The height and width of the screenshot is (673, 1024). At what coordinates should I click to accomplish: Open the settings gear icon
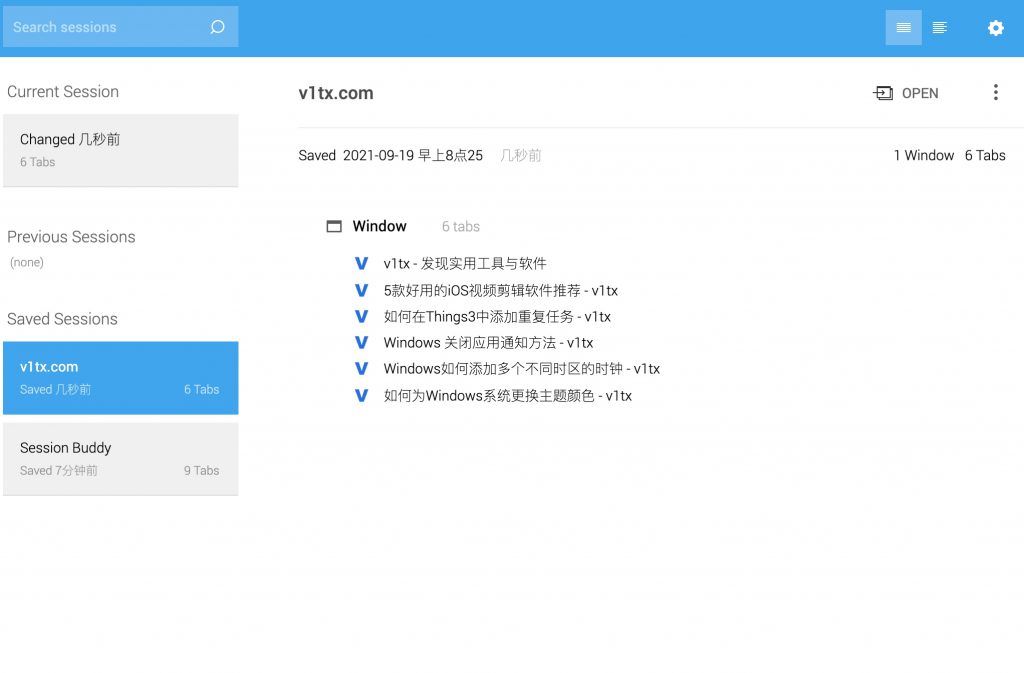tap(995, 28)
